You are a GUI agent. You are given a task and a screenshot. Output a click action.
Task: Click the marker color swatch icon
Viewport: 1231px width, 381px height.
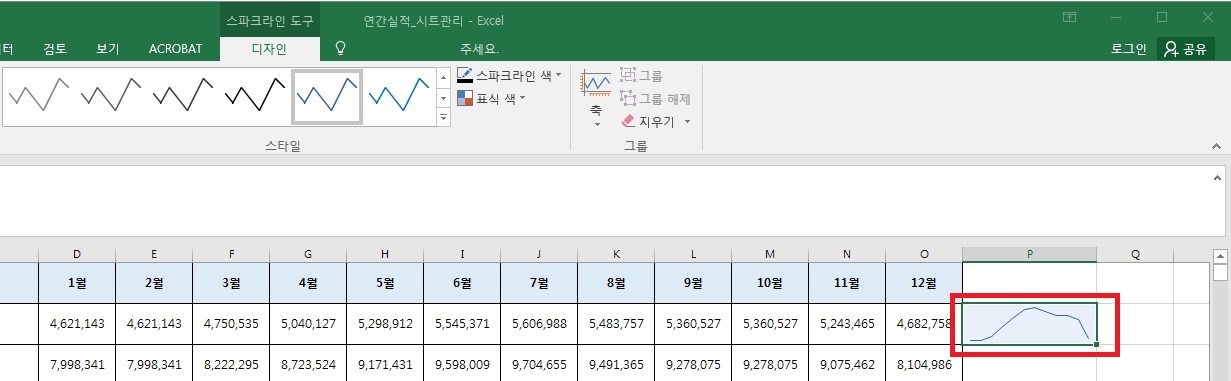coord(464,98)
